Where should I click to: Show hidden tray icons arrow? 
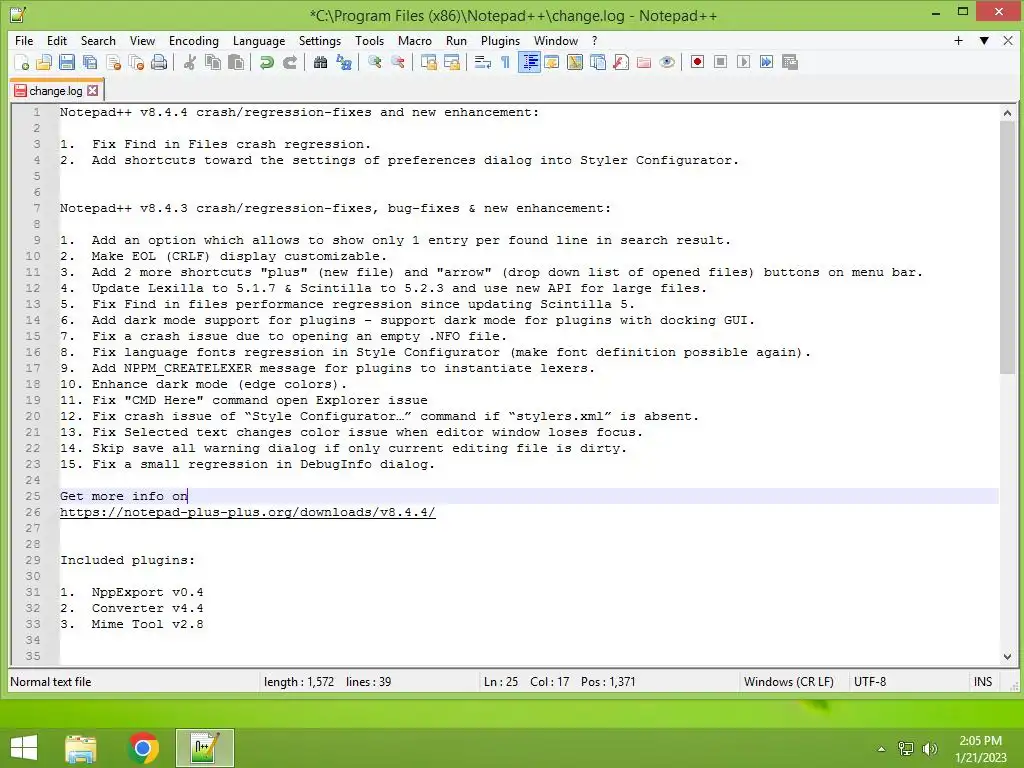881,748
